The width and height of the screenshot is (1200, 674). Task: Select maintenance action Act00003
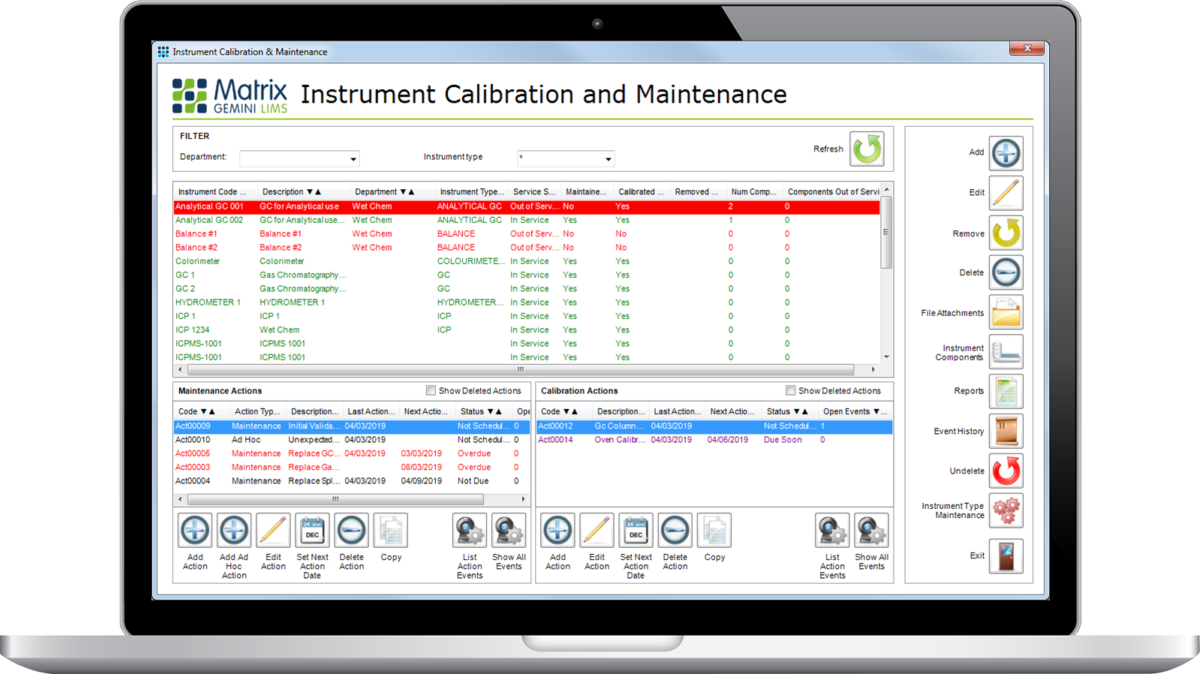click(x=351, y=467)
